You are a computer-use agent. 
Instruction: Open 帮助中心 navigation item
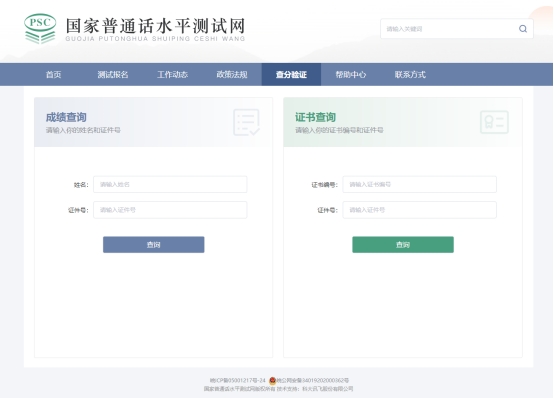click(350, 75)
